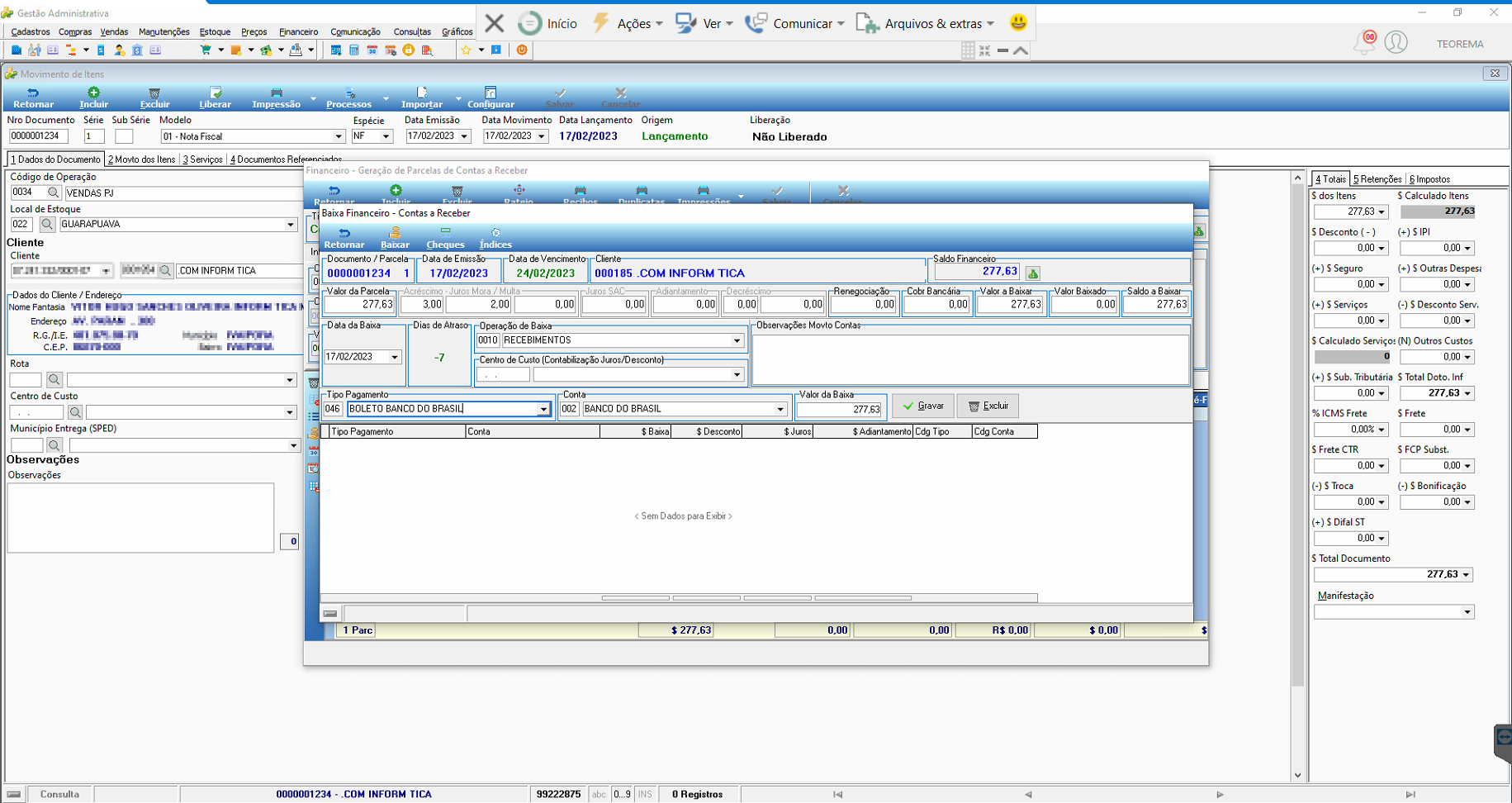Expand the Conta BANCO DO BRASIL dropdown
1512x803 pixels.
[780, 409]
